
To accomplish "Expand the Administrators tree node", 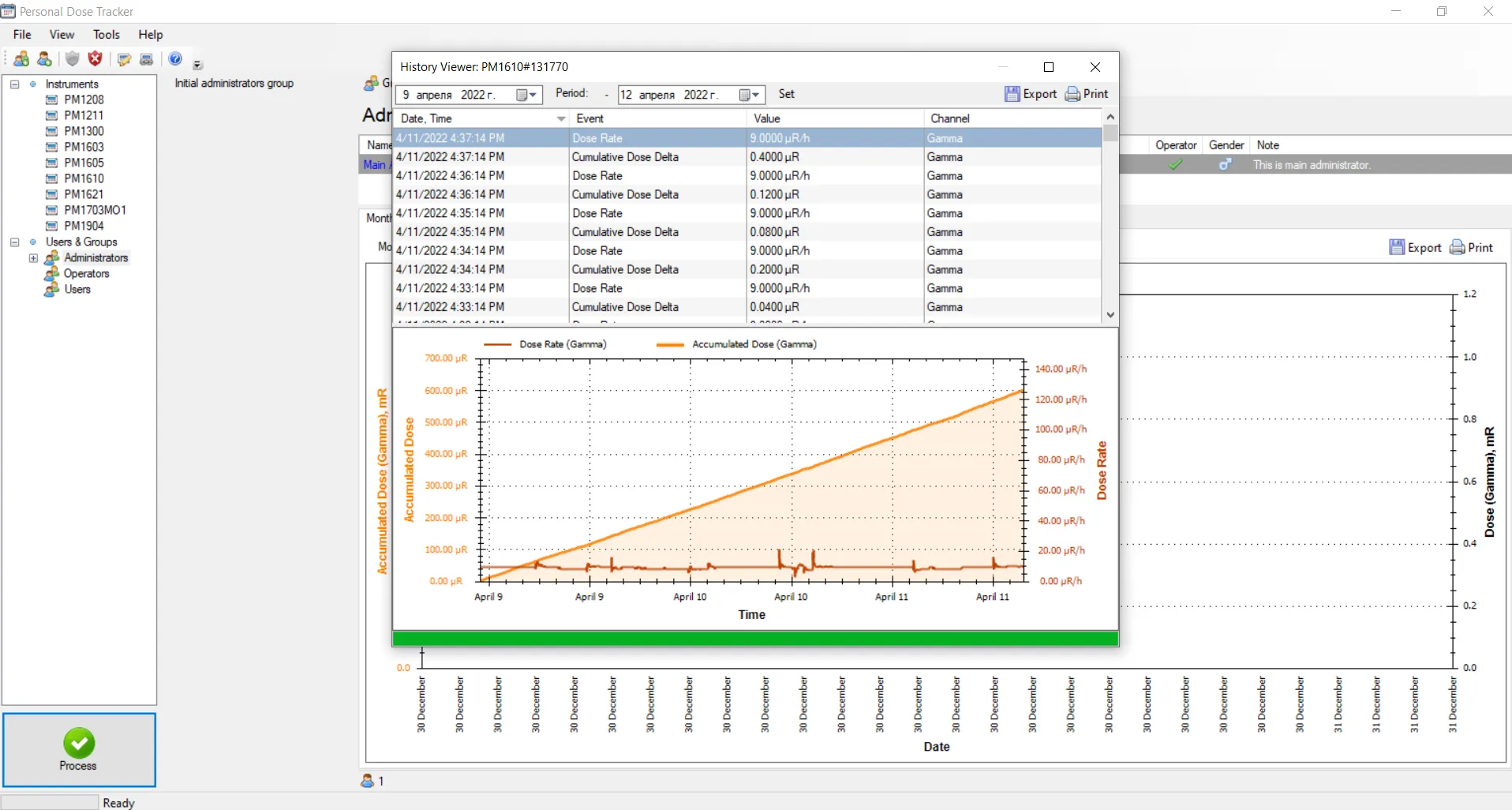I will click(x=33, y=257).
